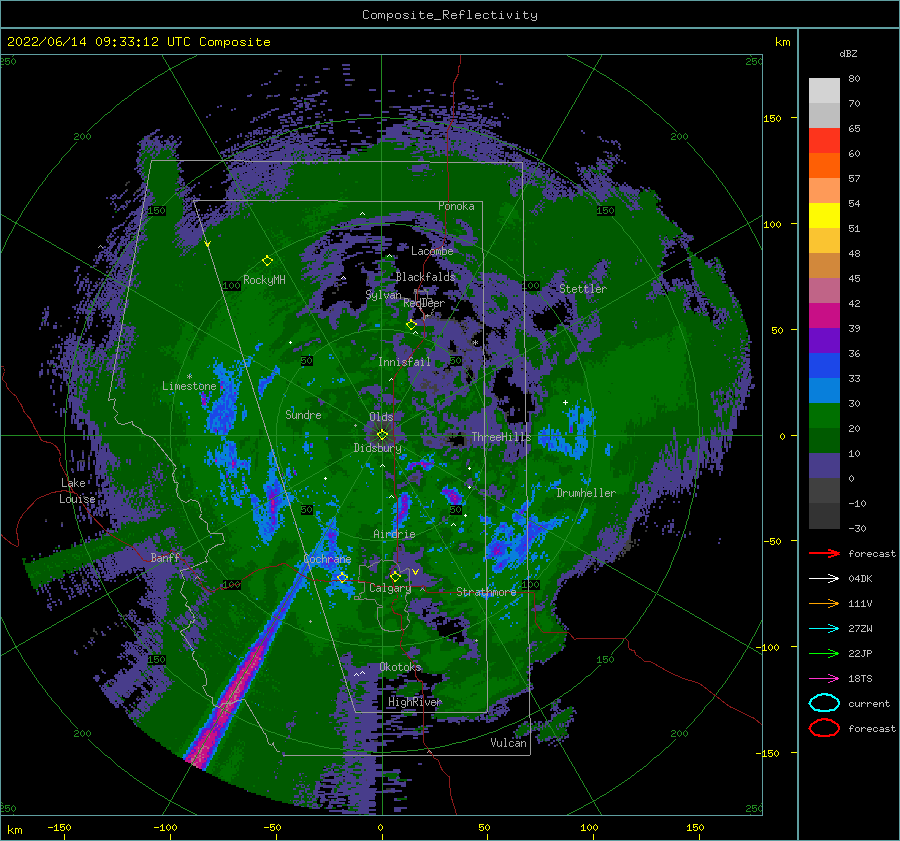900x841 pixels.
Task: Click the Cochrane city label
Action: [x=327, y=559]
